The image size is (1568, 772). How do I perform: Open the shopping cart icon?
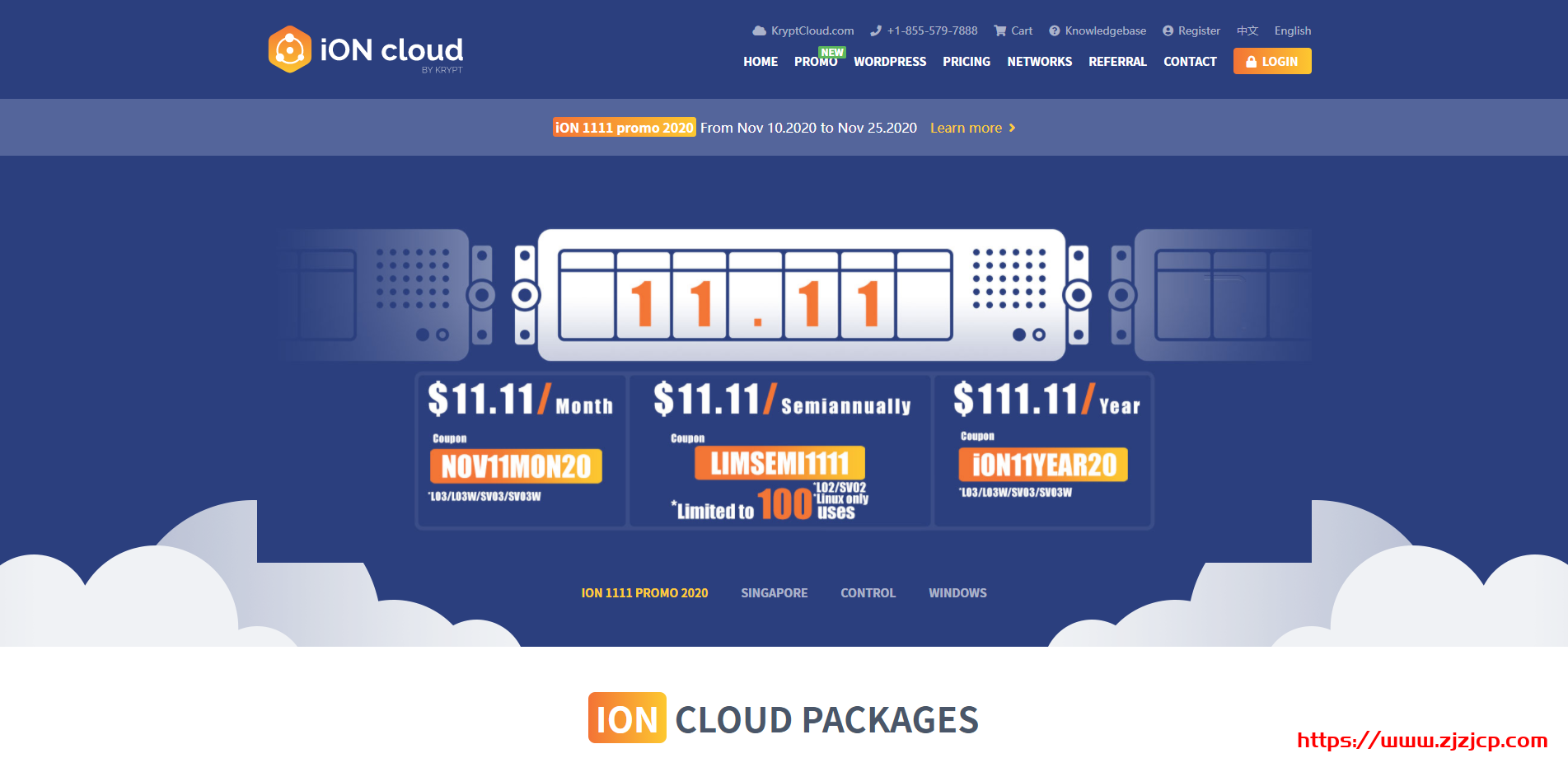[1000, 30]
